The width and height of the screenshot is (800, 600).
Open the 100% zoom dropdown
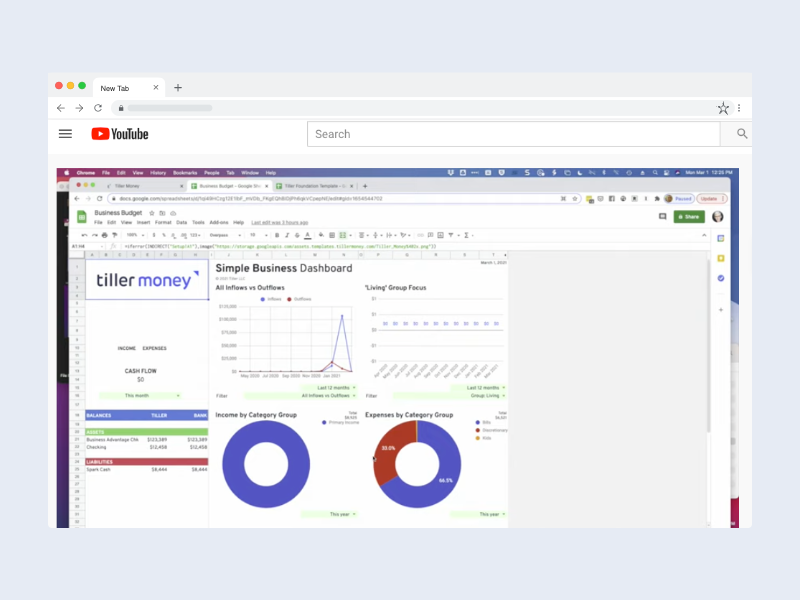135,235
